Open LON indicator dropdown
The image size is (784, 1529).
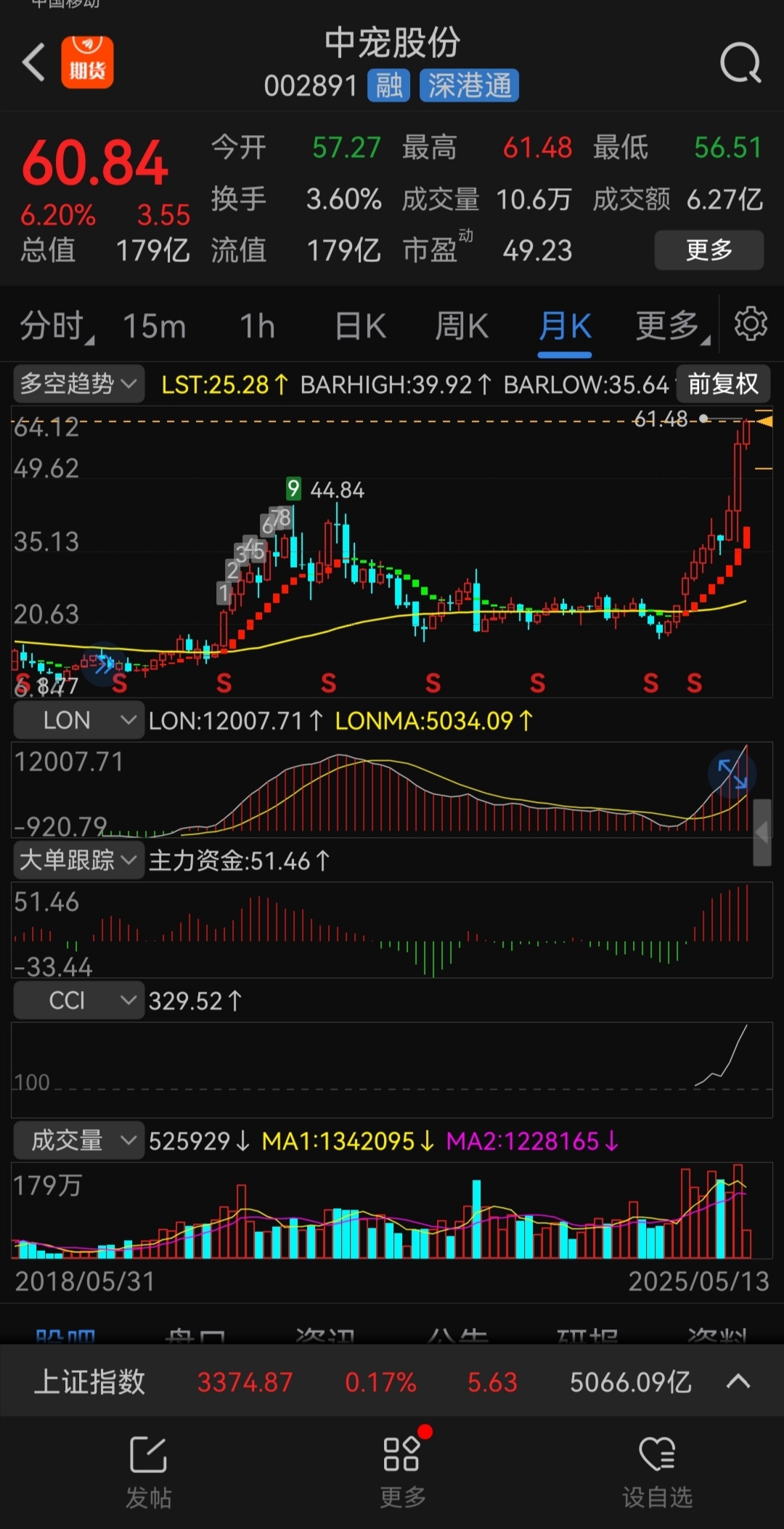pos(78,720)
